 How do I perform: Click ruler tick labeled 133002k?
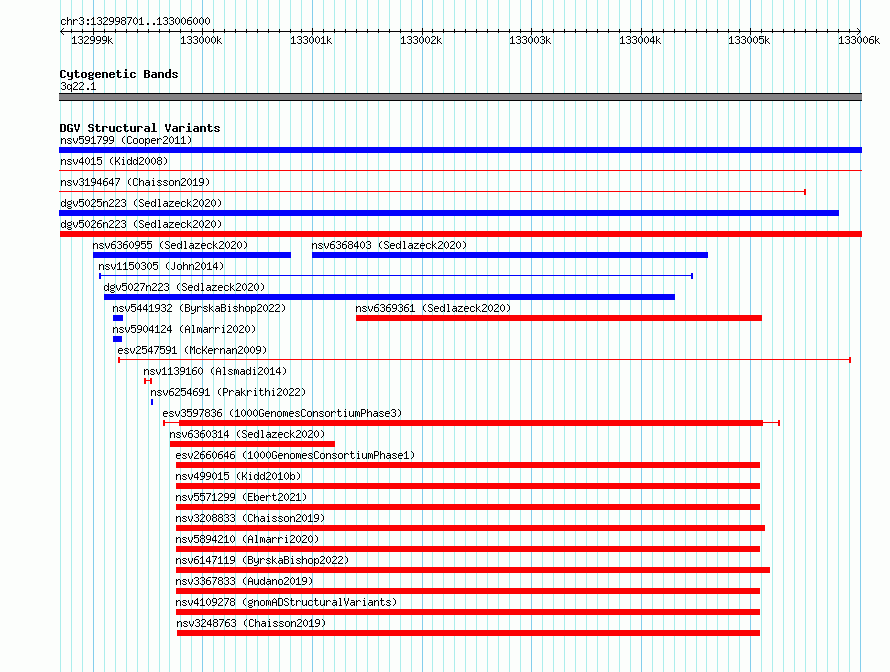[421, 40]
